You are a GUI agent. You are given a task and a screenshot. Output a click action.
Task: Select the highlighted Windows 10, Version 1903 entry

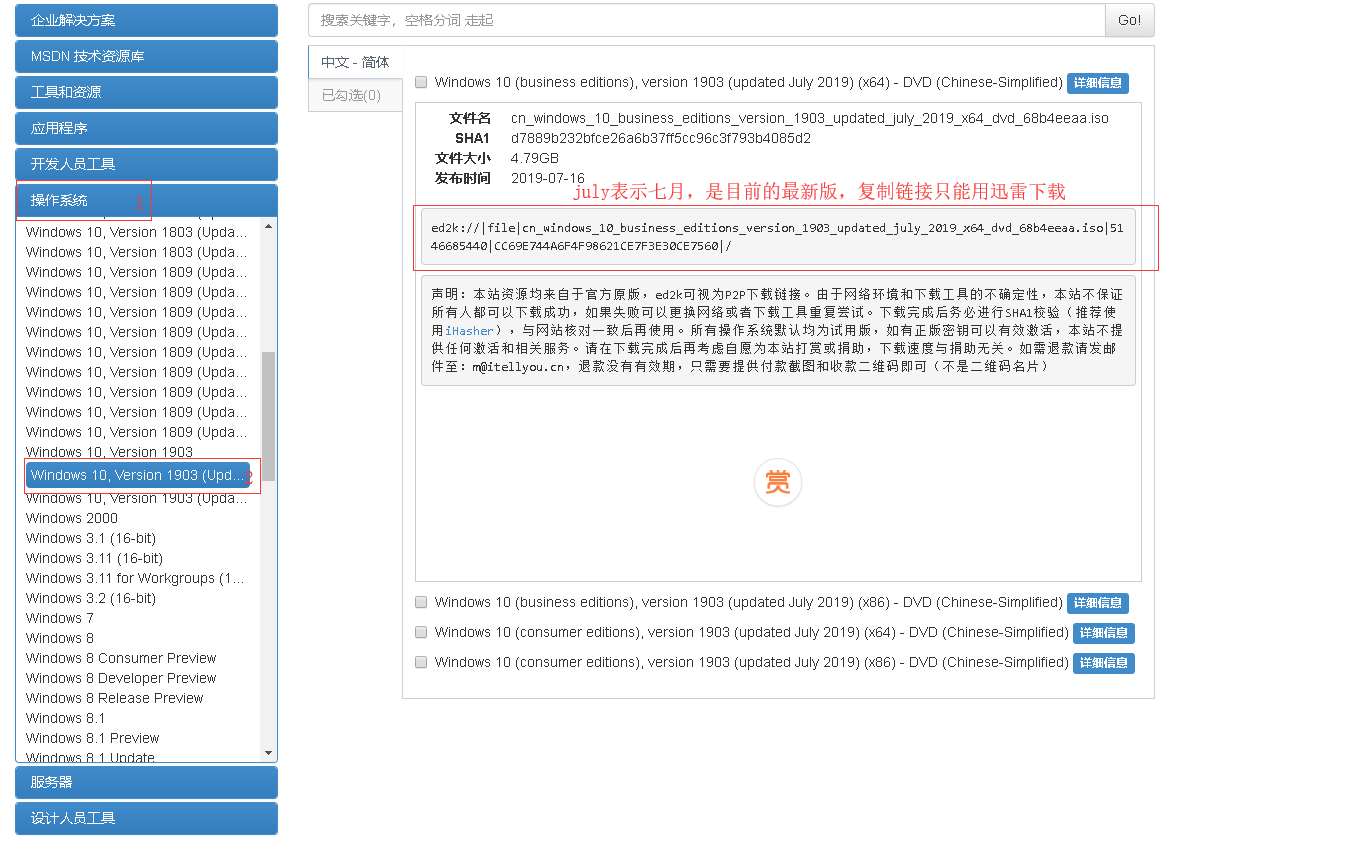(138, 475)
